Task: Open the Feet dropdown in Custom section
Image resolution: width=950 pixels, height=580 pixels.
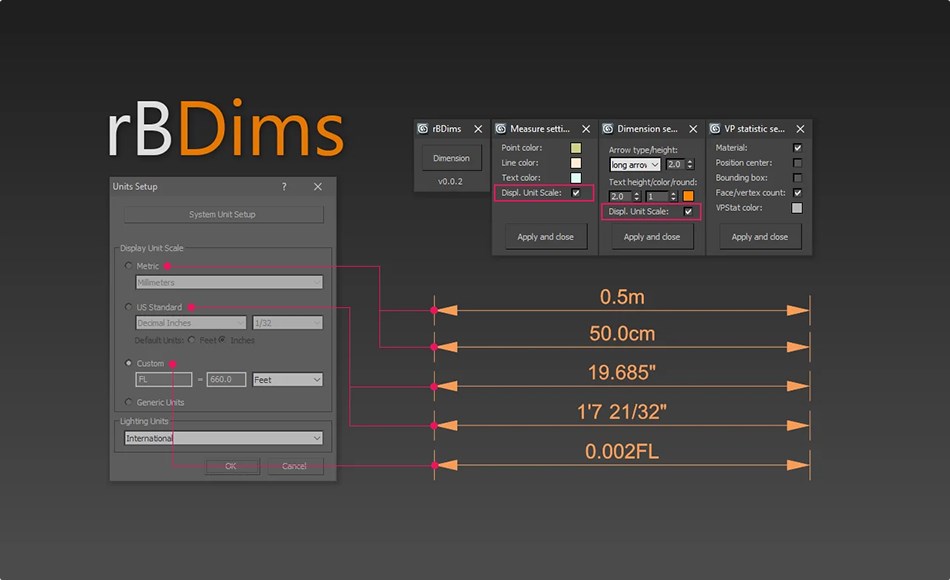Action: pos(286,378)
